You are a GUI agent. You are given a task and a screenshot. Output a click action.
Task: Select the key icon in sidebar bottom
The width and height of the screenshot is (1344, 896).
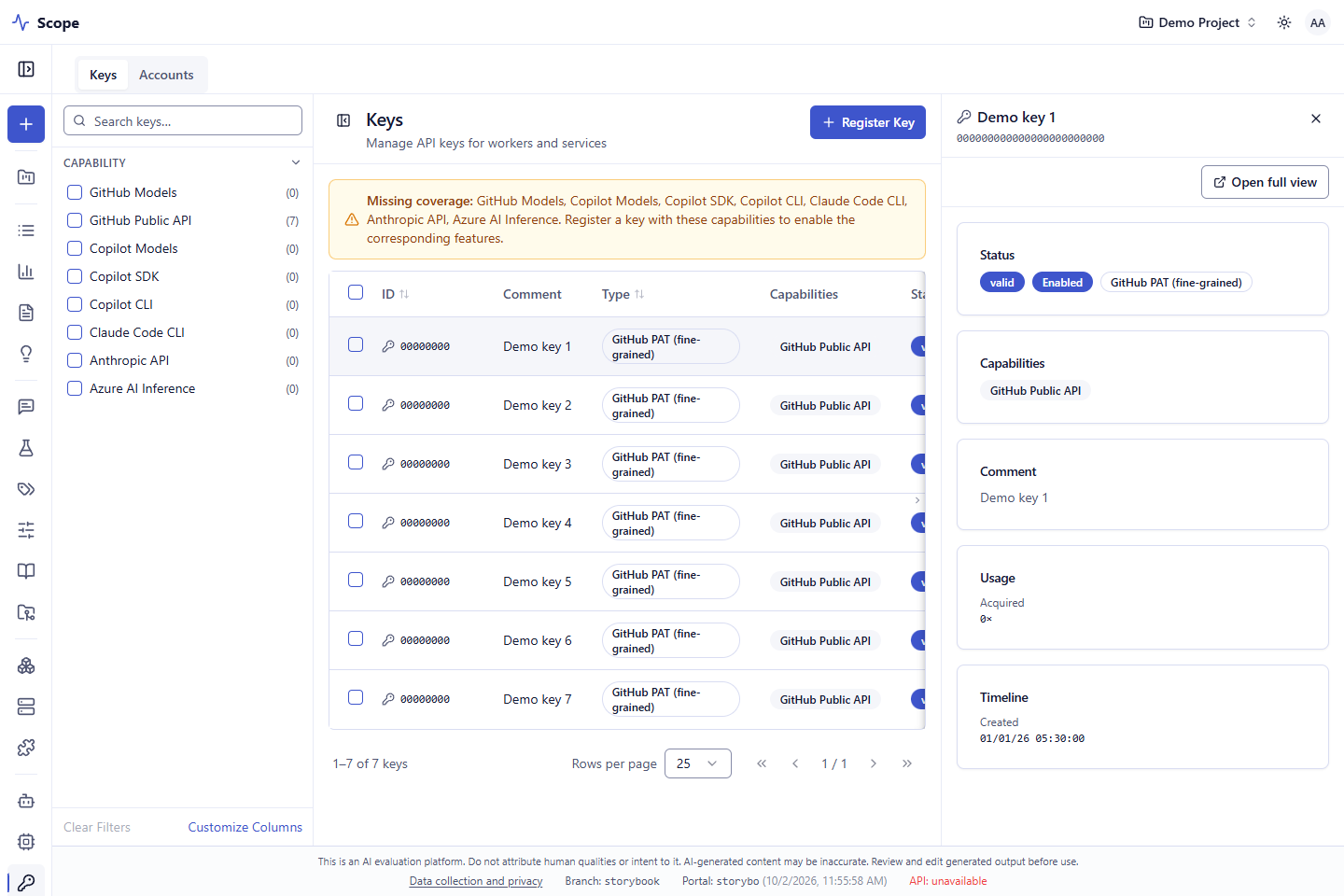[x=26, y=882]
